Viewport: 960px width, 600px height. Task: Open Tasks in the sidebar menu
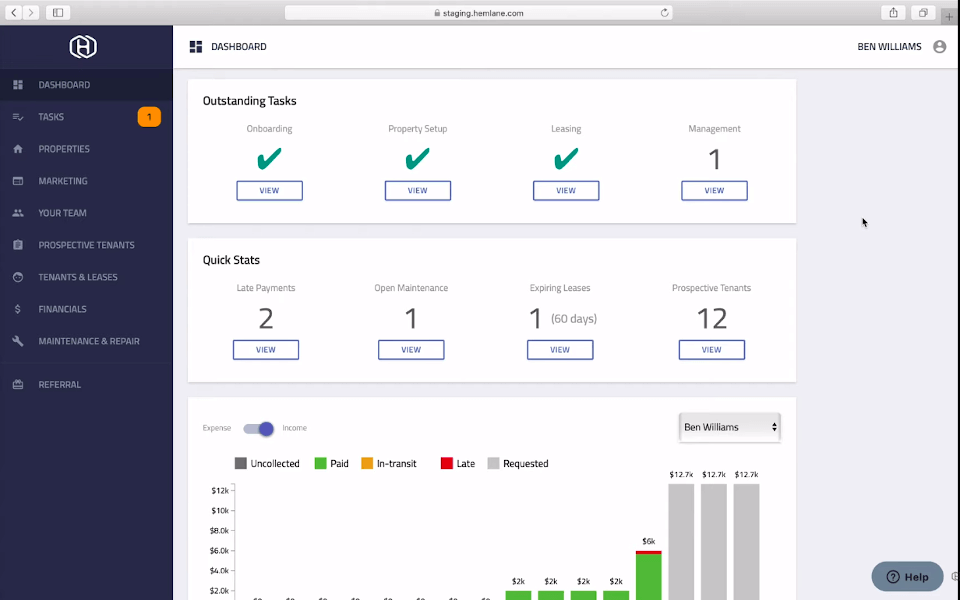[86, 117]
